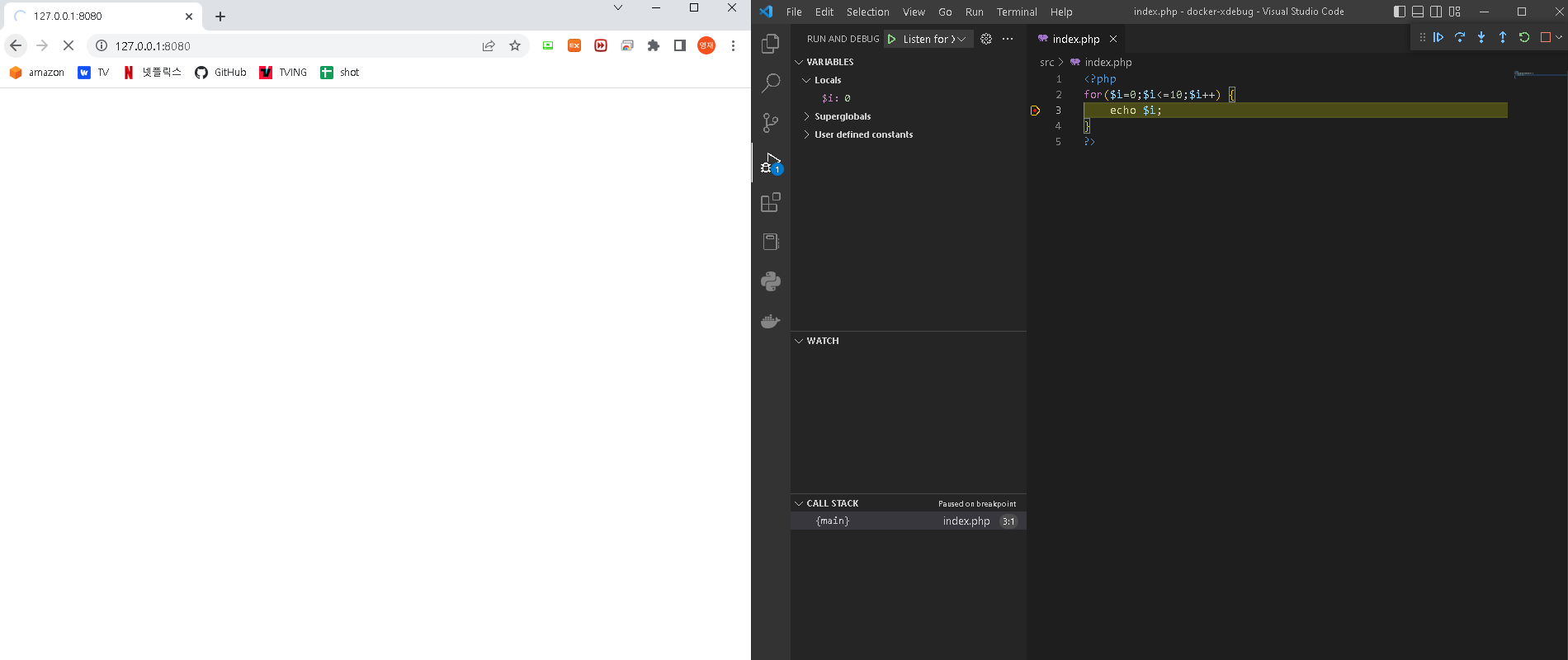Open the Edit menu in VS Code
The width and height of the screenshot is (1568, 660).
(824, 12)
